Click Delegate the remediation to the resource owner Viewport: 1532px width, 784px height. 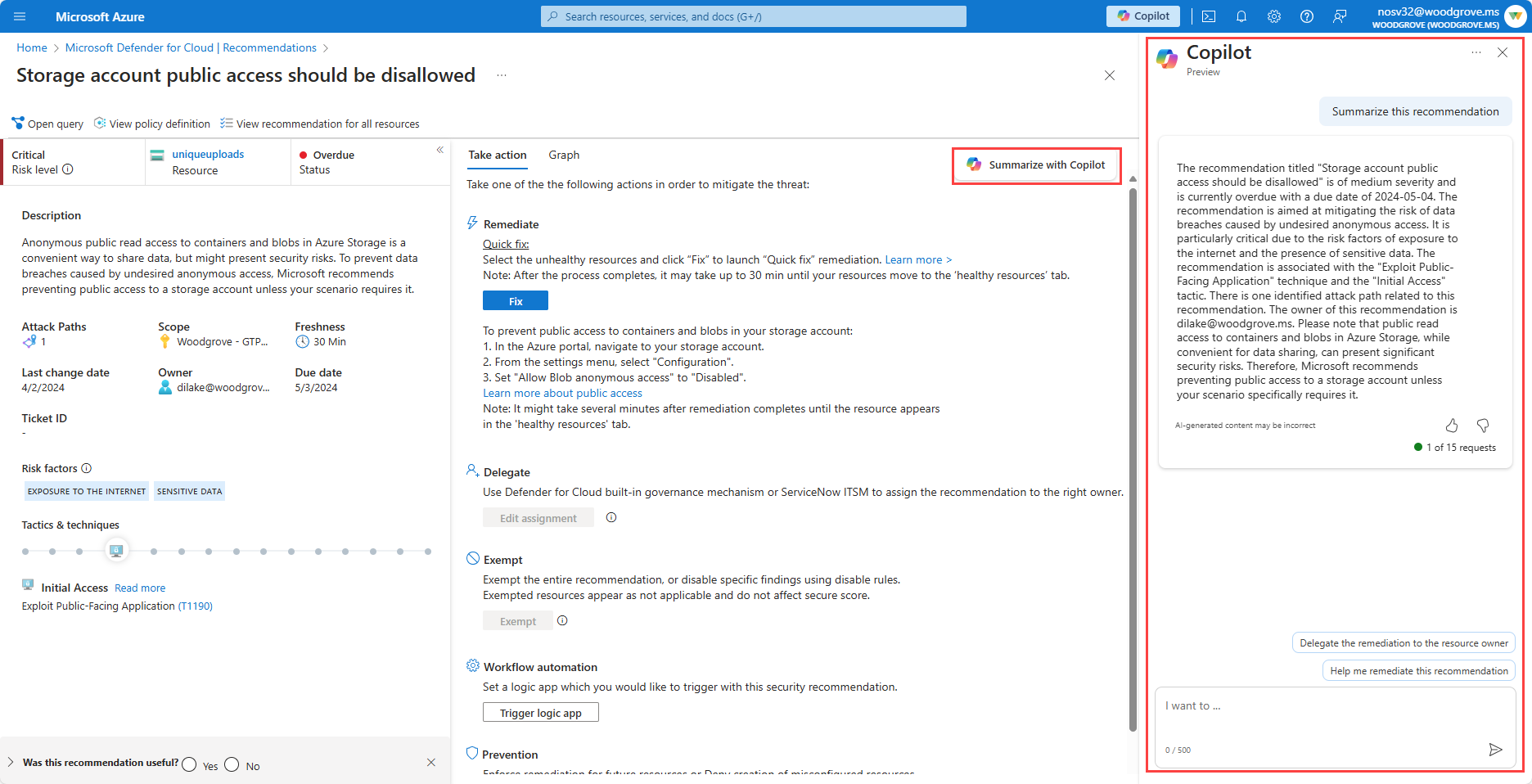(x=1404, y=643)
